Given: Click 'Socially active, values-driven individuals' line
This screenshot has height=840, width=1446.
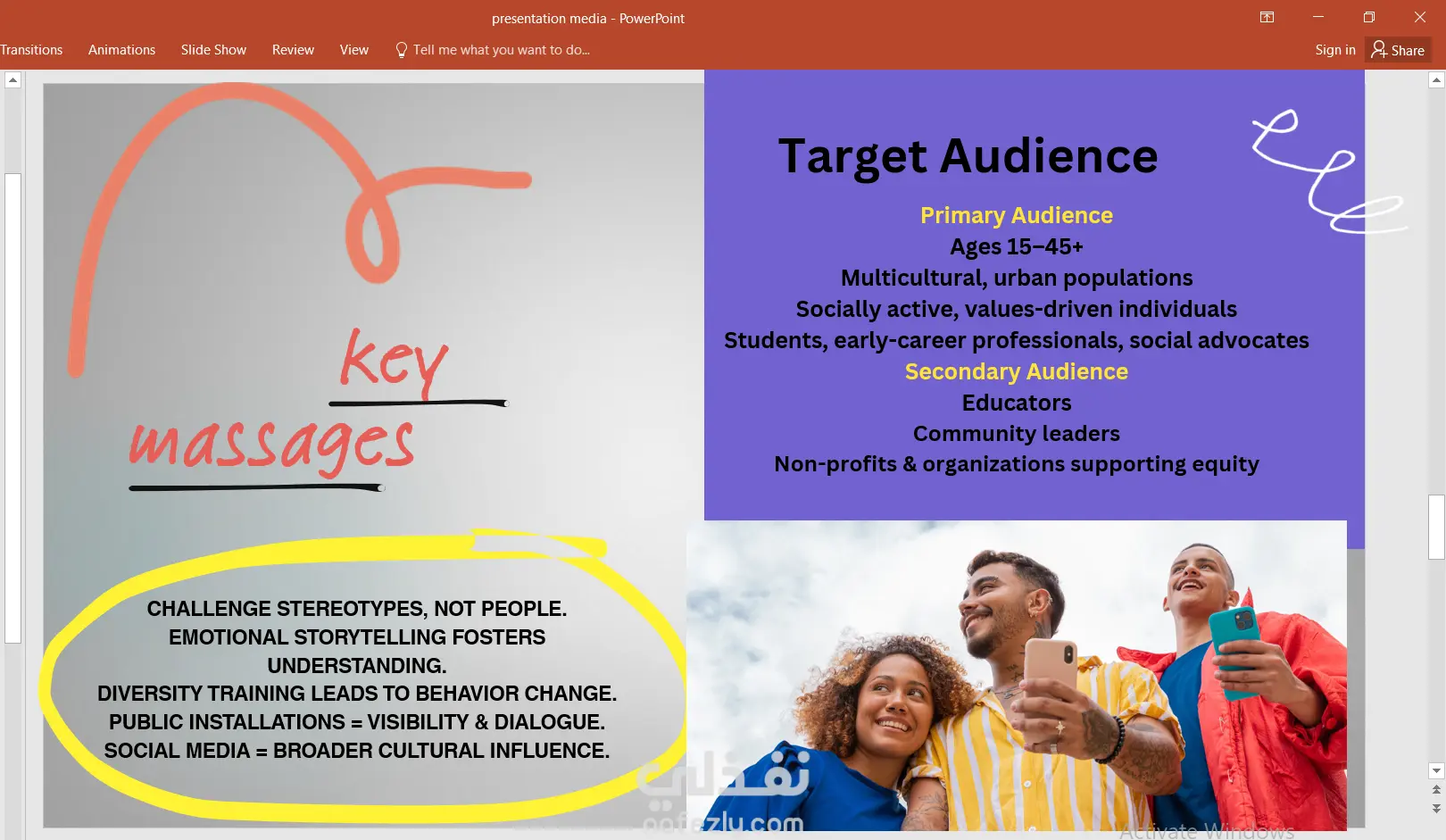Looking at the screenshot, I should click(1017, 309).
